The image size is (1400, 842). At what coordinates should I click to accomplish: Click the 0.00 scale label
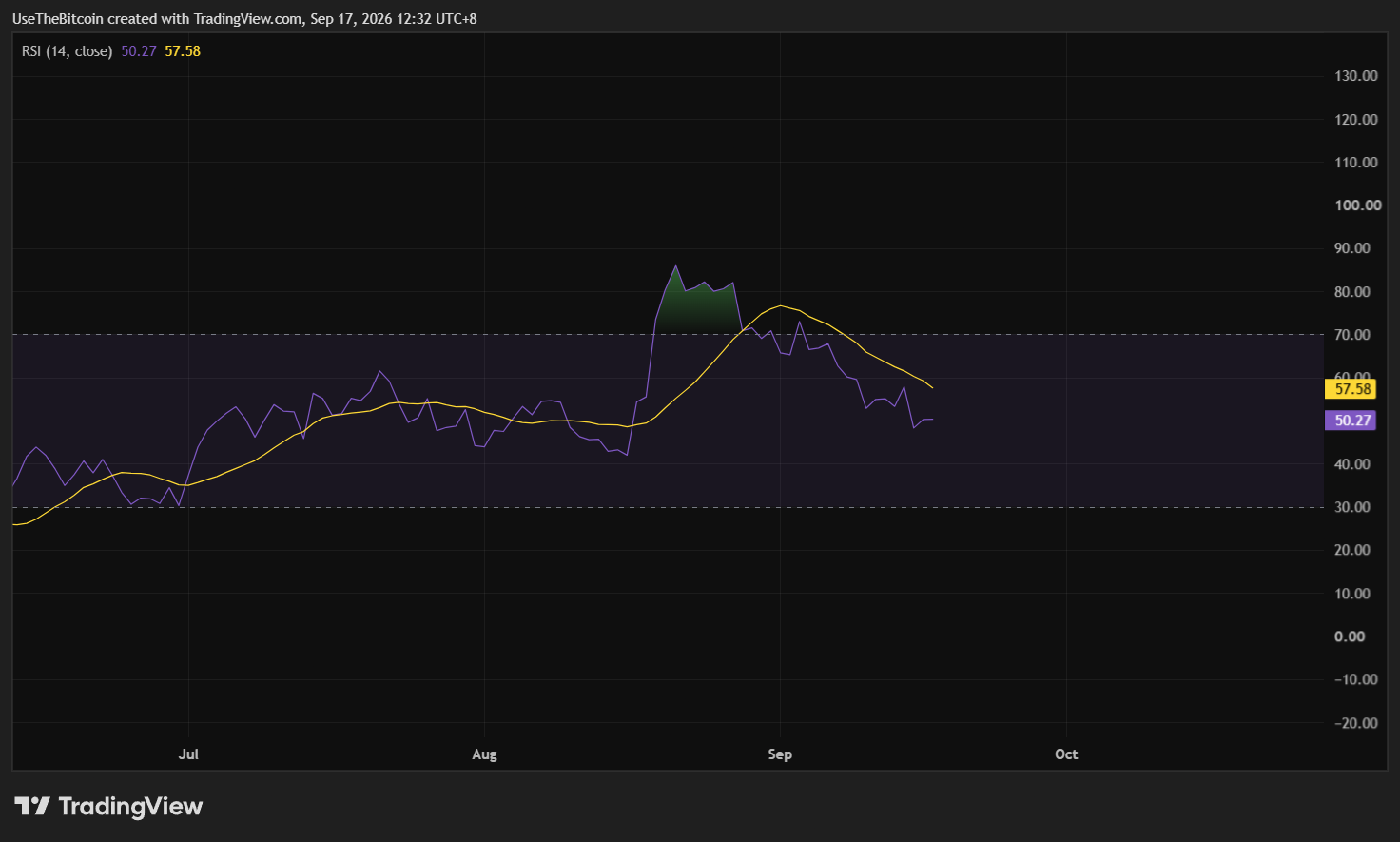click(x=1350, y=636)
